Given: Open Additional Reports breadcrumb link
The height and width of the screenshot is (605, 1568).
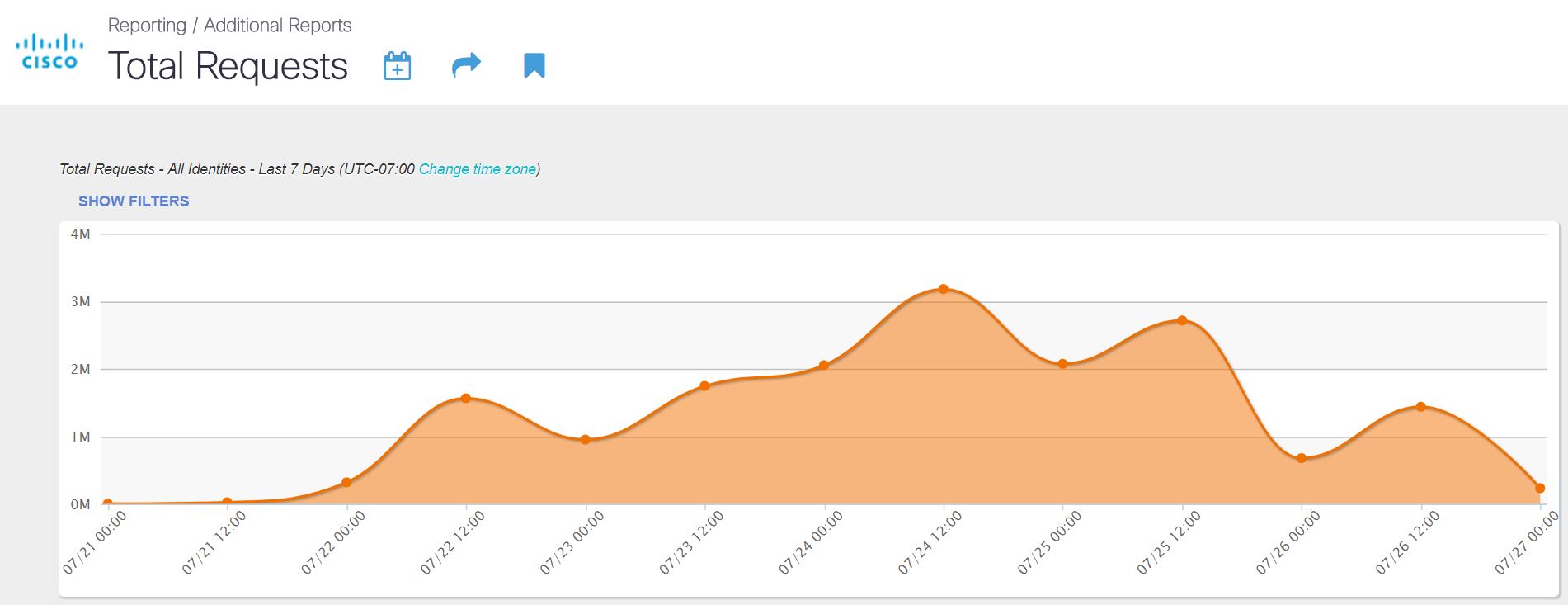Looking at the screenshot, I should coord(277,26).
